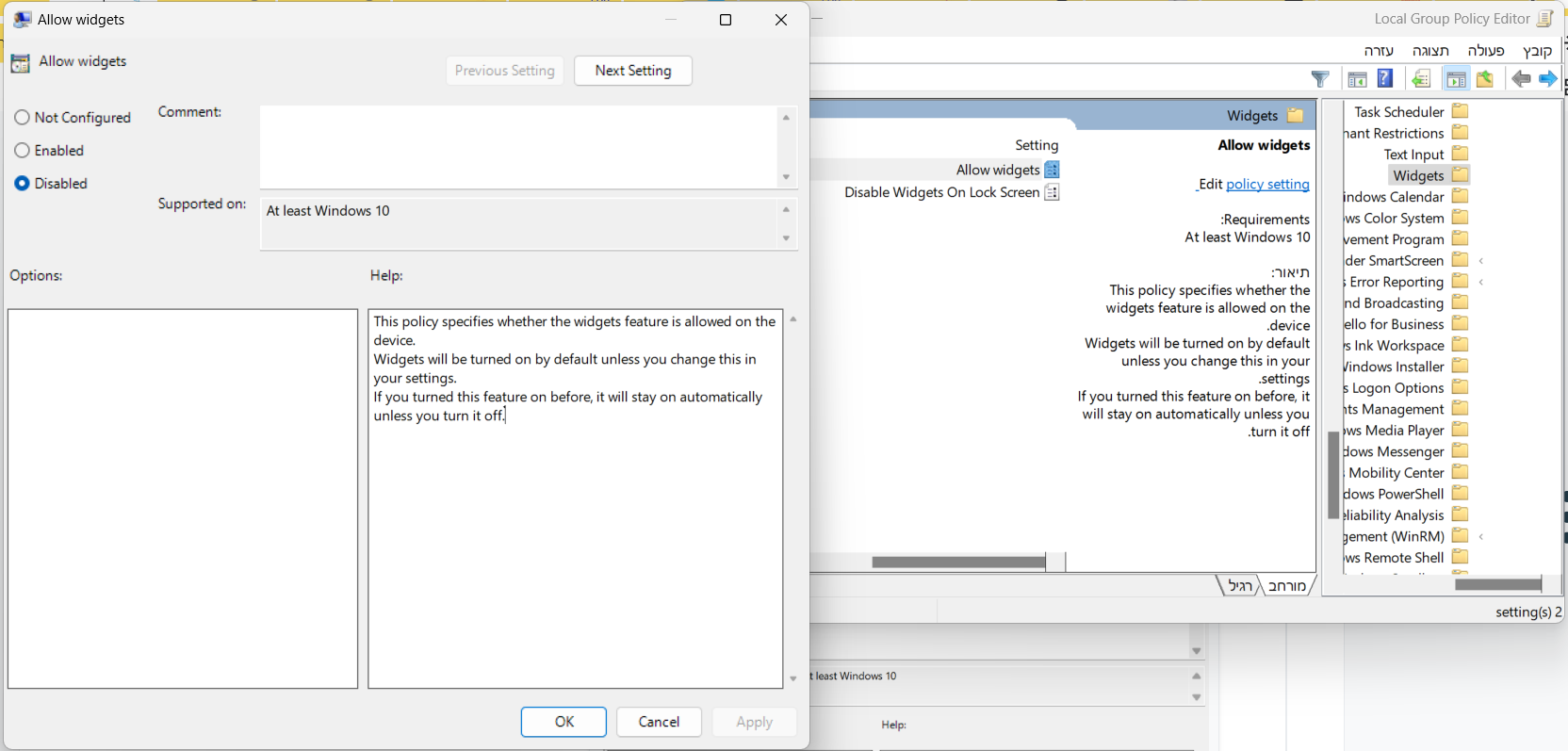Click the Comment box scroll up arrow
Screen dimensions: 1568x751
point(786,117)
